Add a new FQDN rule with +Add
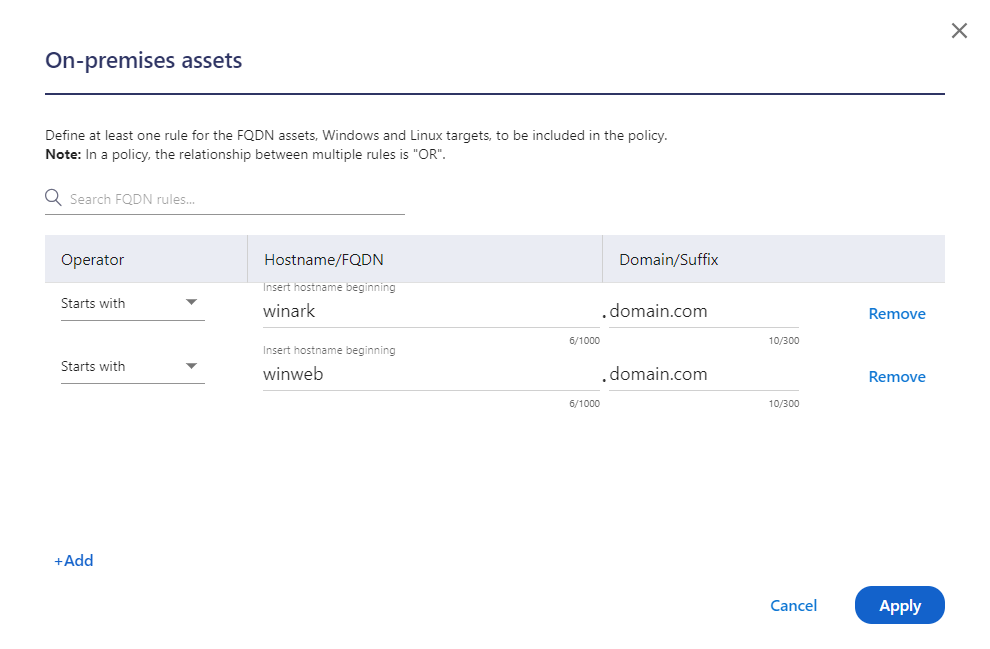The height and width of the screenshot is (649, 990). point(73,560)
